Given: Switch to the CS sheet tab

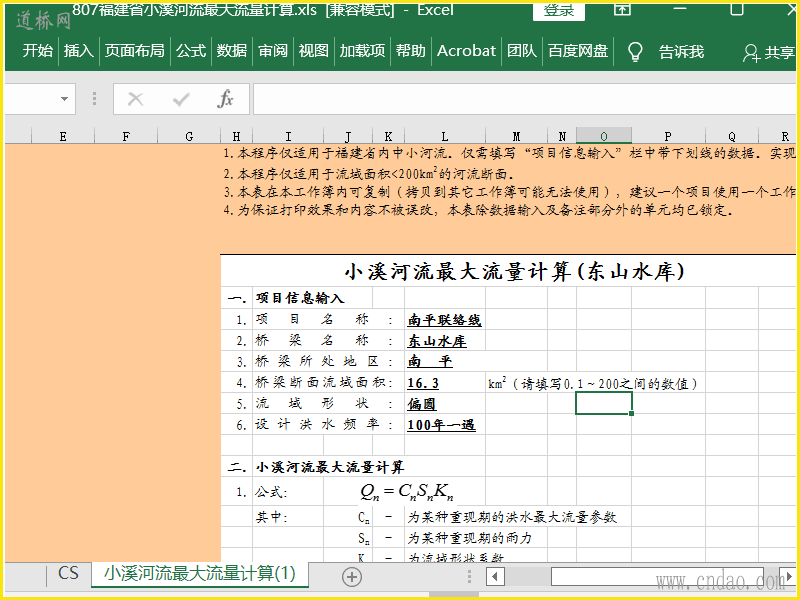Looking at the screenshot, I should (x=68, y=573).
